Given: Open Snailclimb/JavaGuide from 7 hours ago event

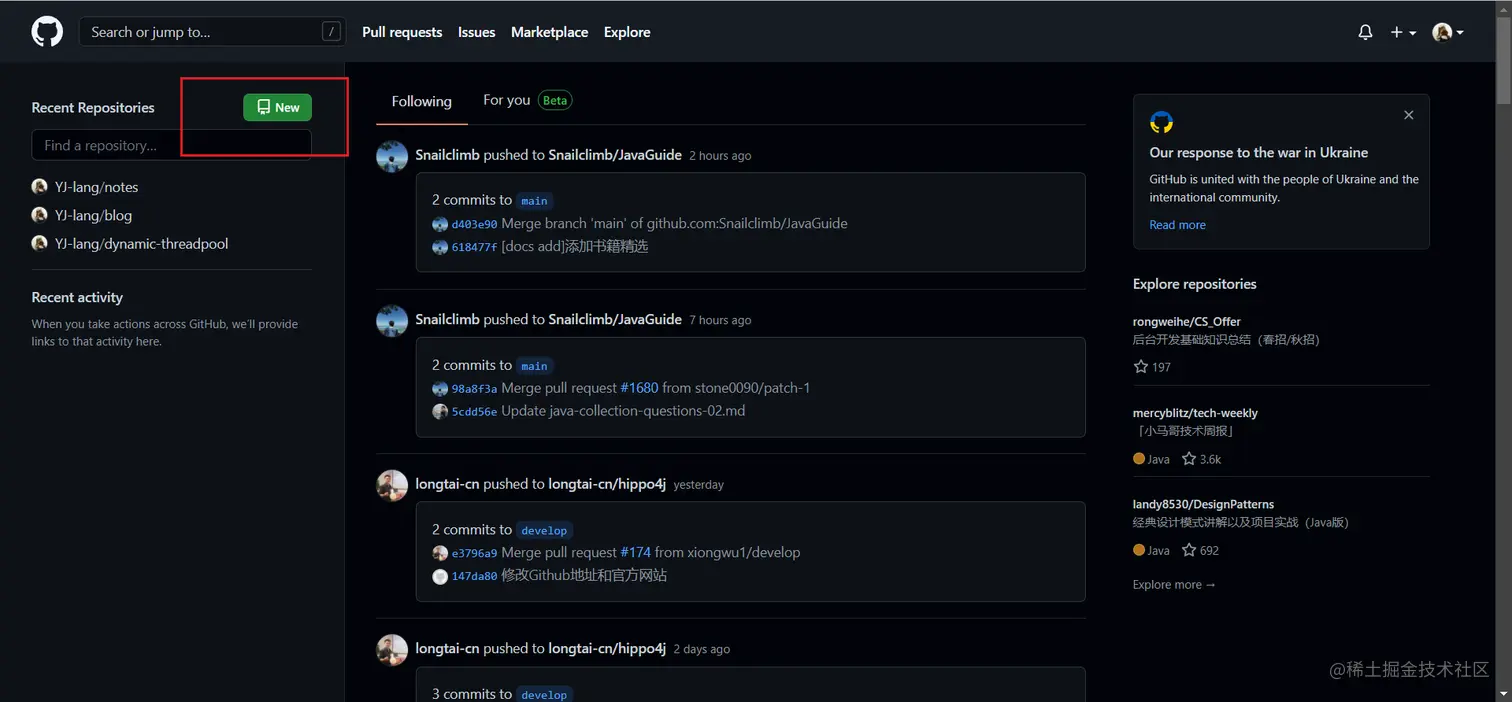Looking at the screenshot, I should coord(615,320).
